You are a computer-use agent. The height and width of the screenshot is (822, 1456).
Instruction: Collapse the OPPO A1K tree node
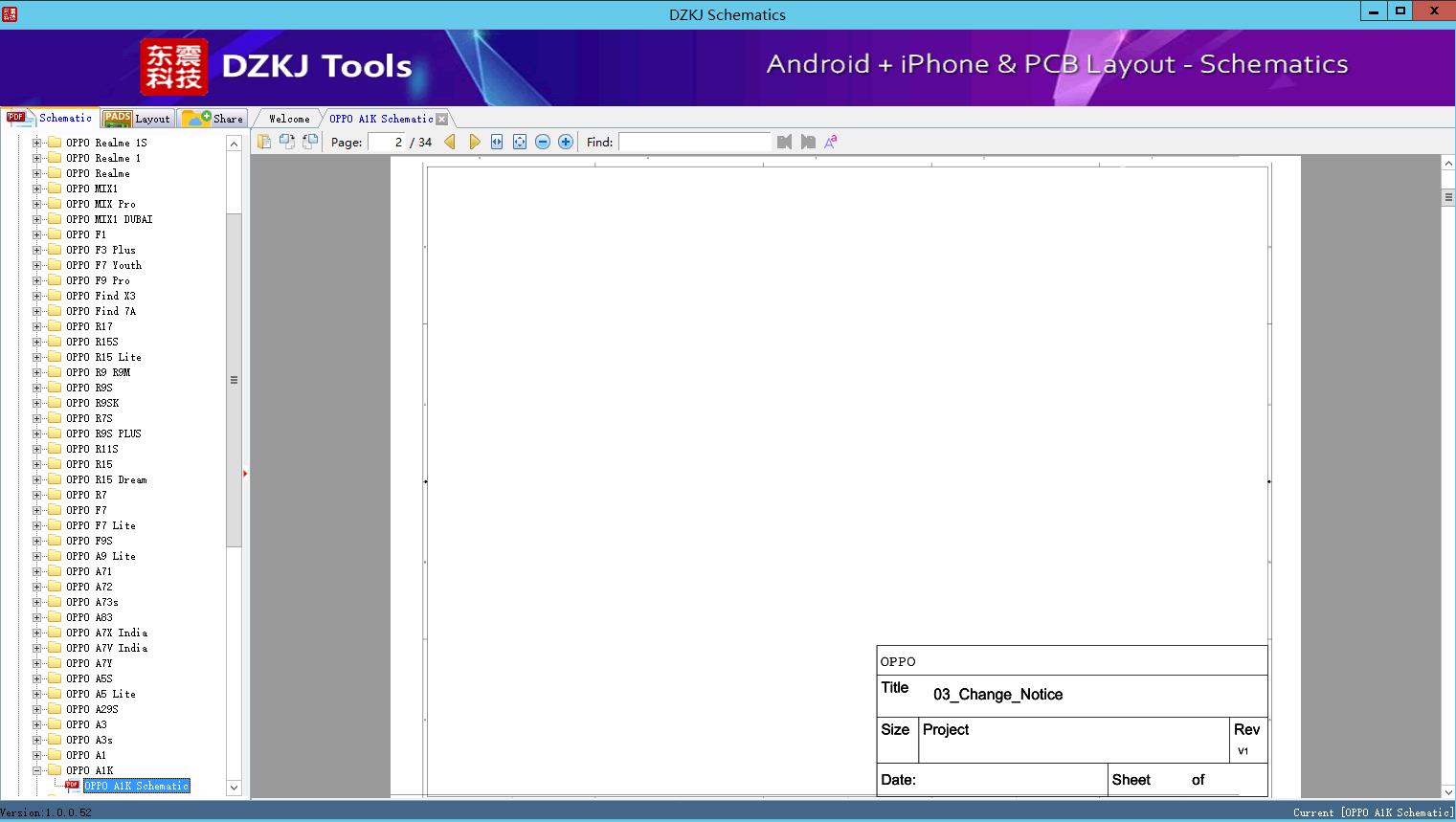click(36, 770)
